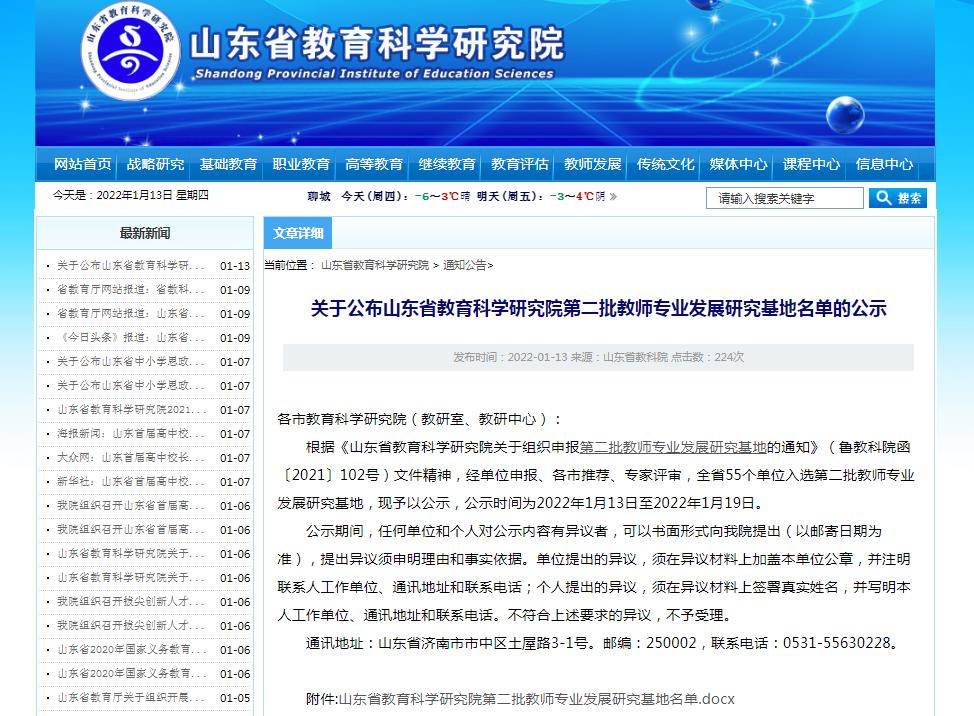Open the 《今日头条》报道 news item
Image resolution: width=974 pixels, height=716 pixels.
click(x=130, y=338)
